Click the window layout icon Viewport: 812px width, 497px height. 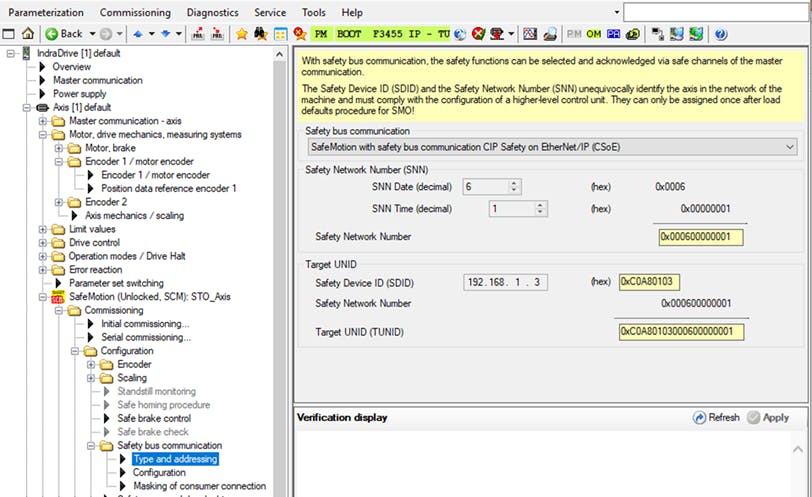tap(8, 34)
